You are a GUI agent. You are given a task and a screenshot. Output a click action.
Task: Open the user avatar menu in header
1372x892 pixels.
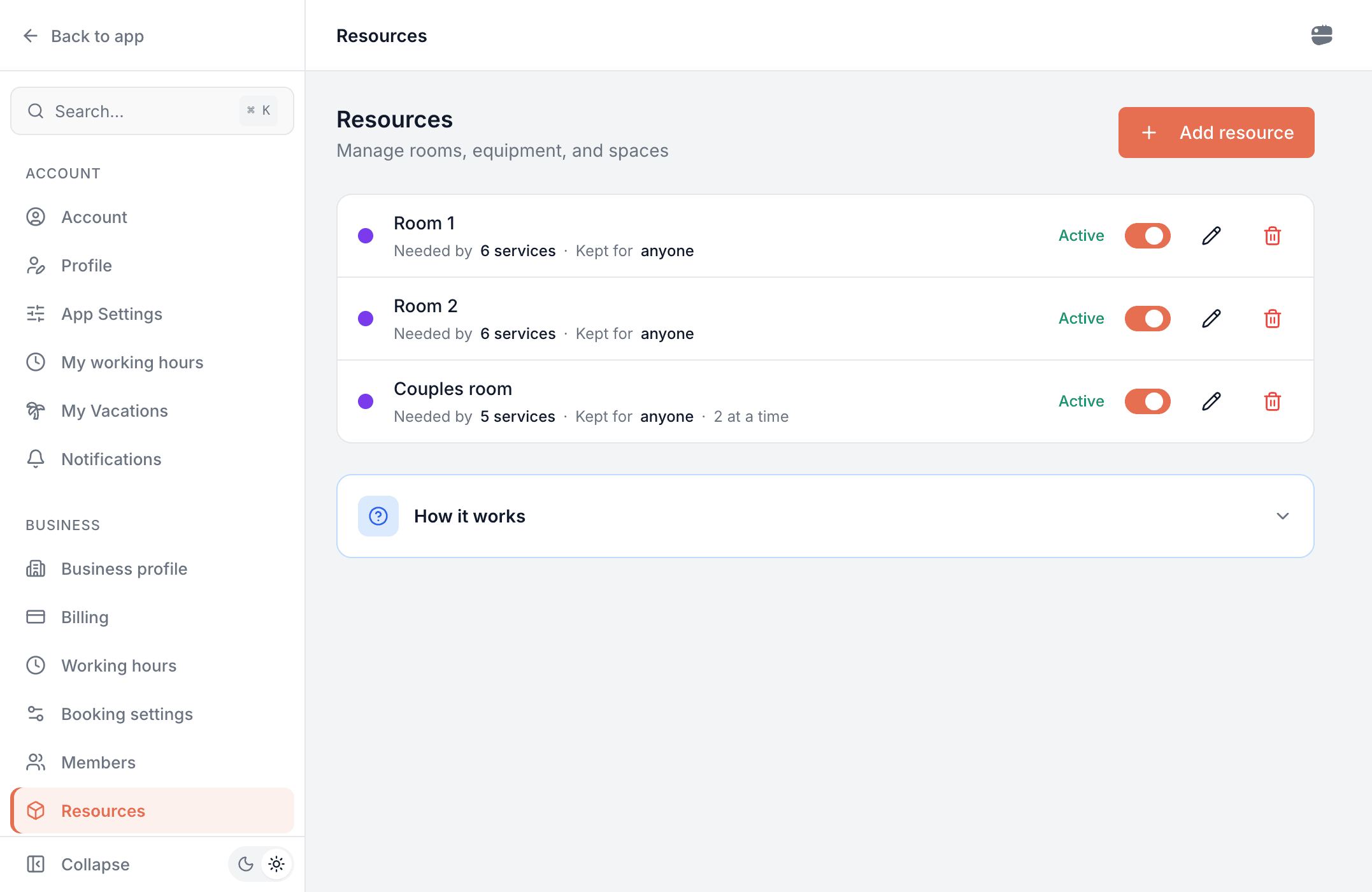tap(1322, 35)
